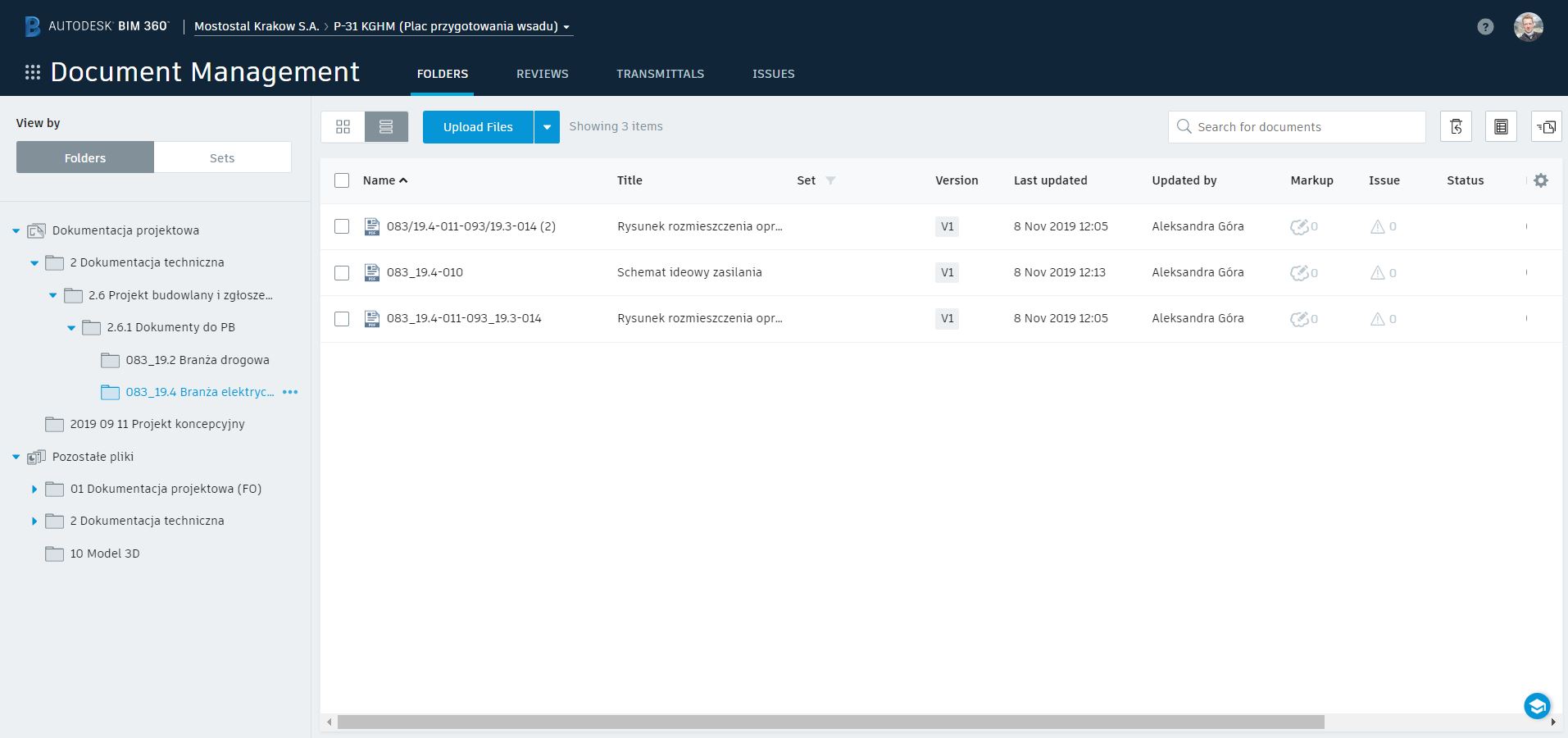Switch to thumbnail grid view
This screenshot has height=738, width=1568.
click(x=343, y=127)
